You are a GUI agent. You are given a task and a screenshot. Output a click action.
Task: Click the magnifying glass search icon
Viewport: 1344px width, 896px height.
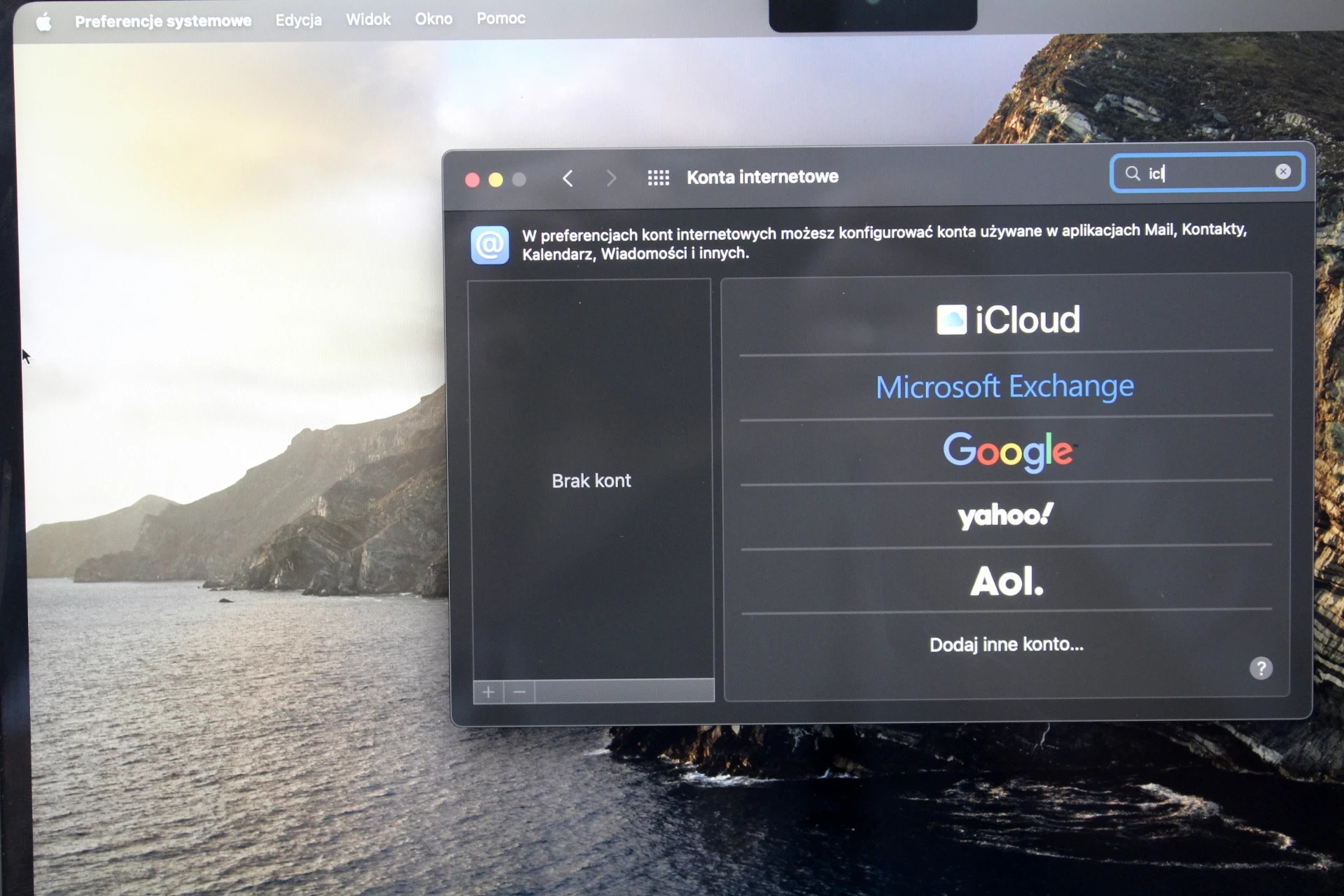tap(1132, 173)
